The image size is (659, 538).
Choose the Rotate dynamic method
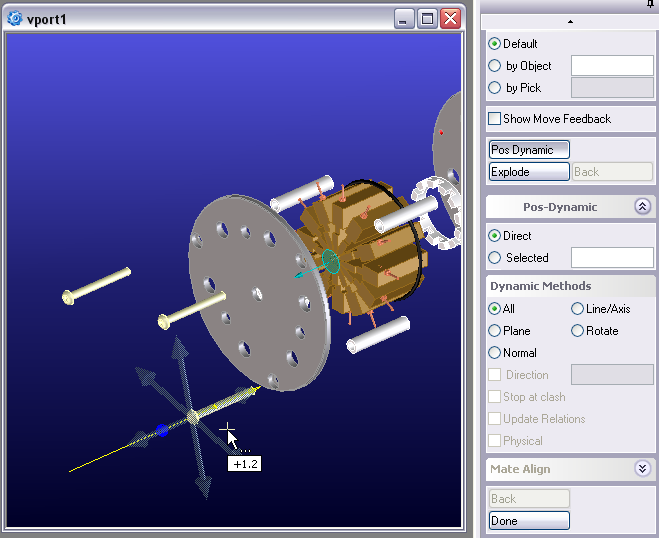[578, 331]
